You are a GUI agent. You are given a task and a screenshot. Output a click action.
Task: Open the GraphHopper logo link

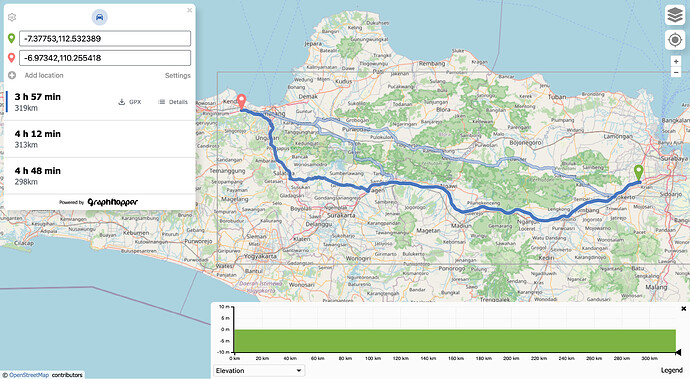coord(112,202)
